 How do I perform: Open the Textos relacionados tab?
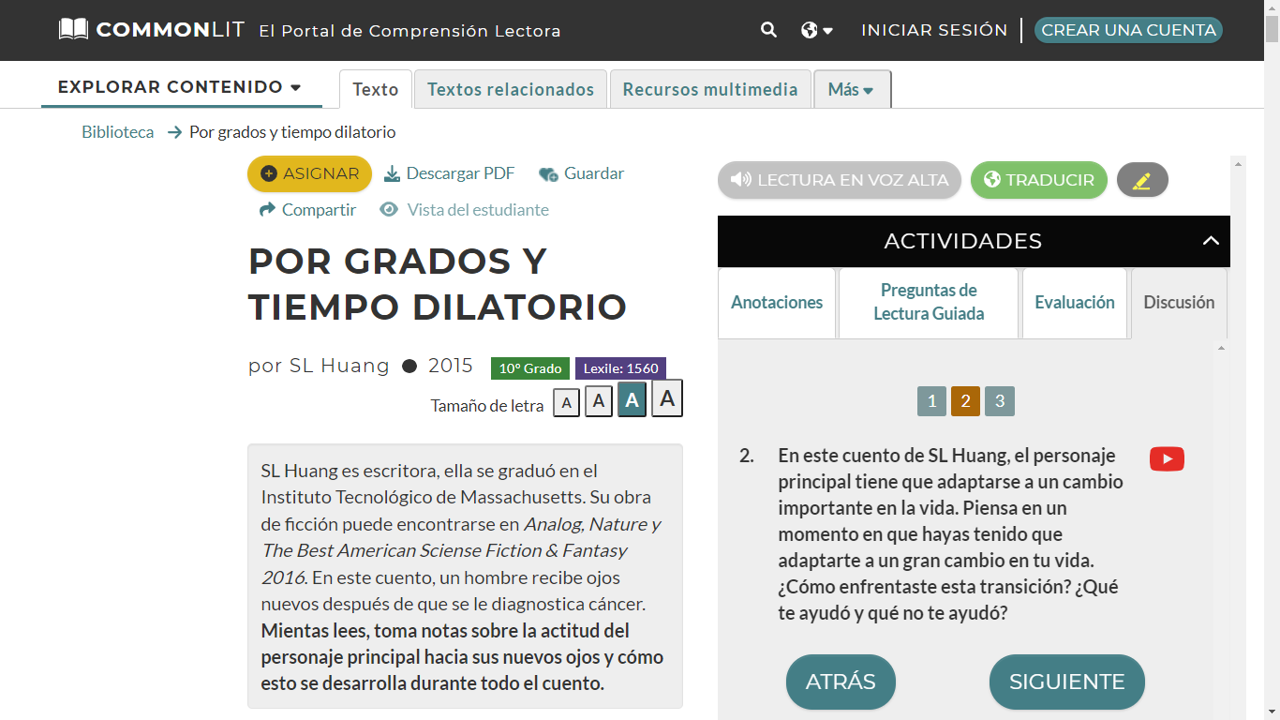click(510, 89)
